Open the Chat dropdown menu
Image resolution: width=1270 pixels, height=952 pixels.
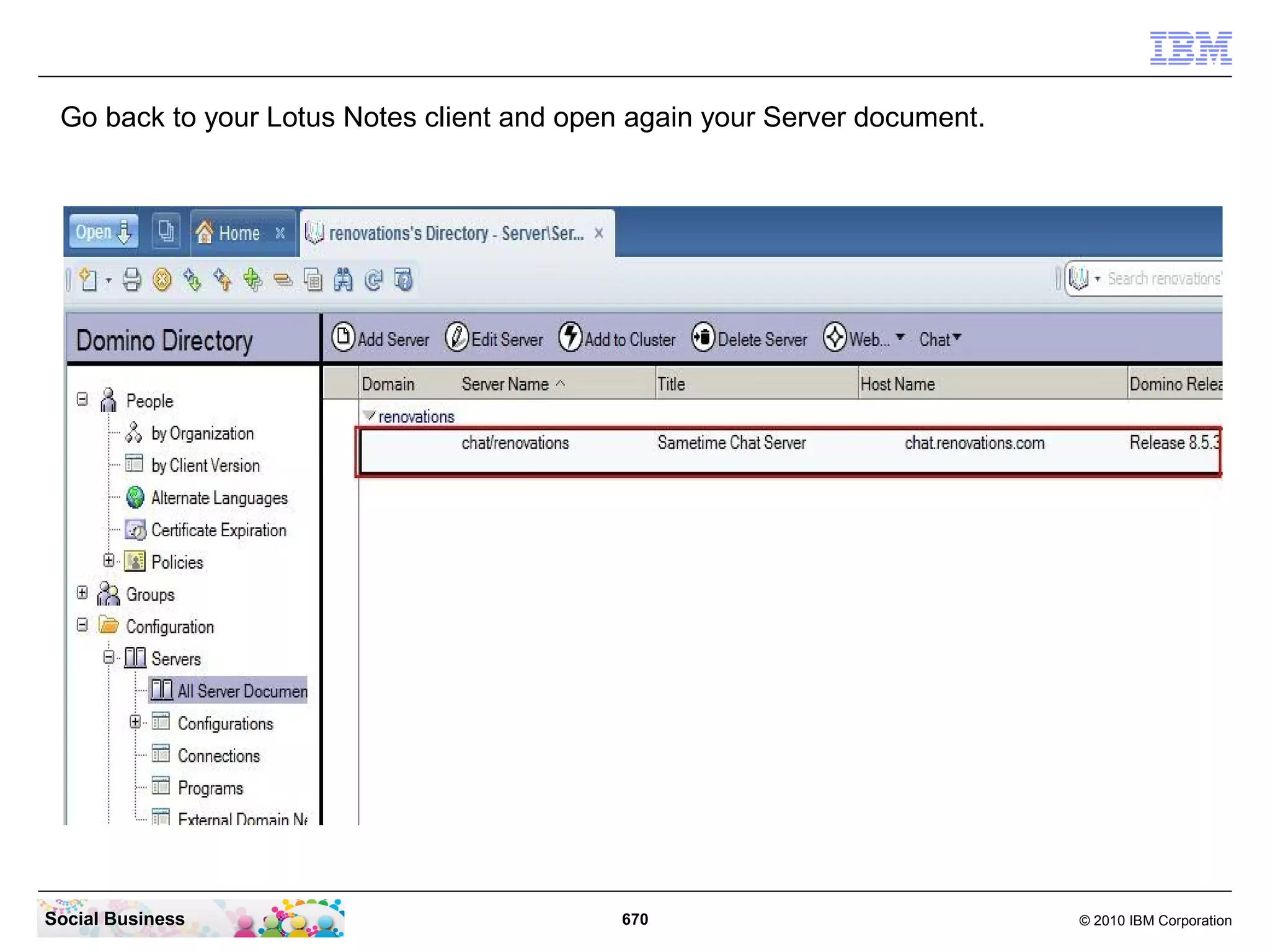pos(940,339)
